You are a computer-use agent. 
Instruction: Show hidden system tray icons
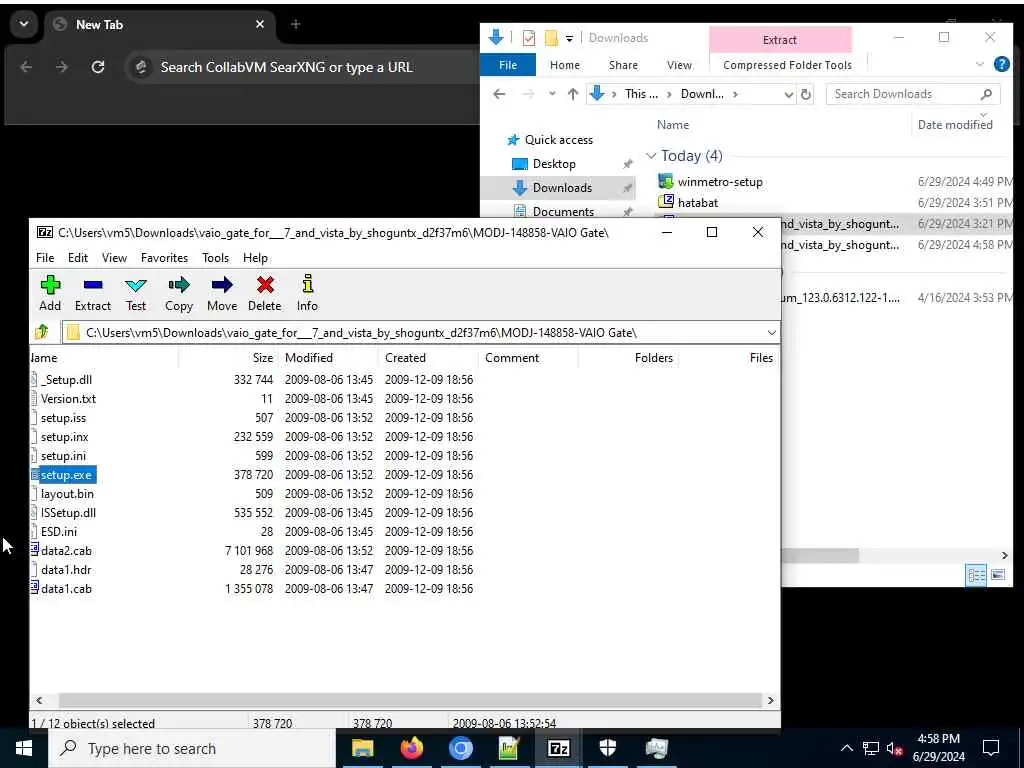(846, 748)
